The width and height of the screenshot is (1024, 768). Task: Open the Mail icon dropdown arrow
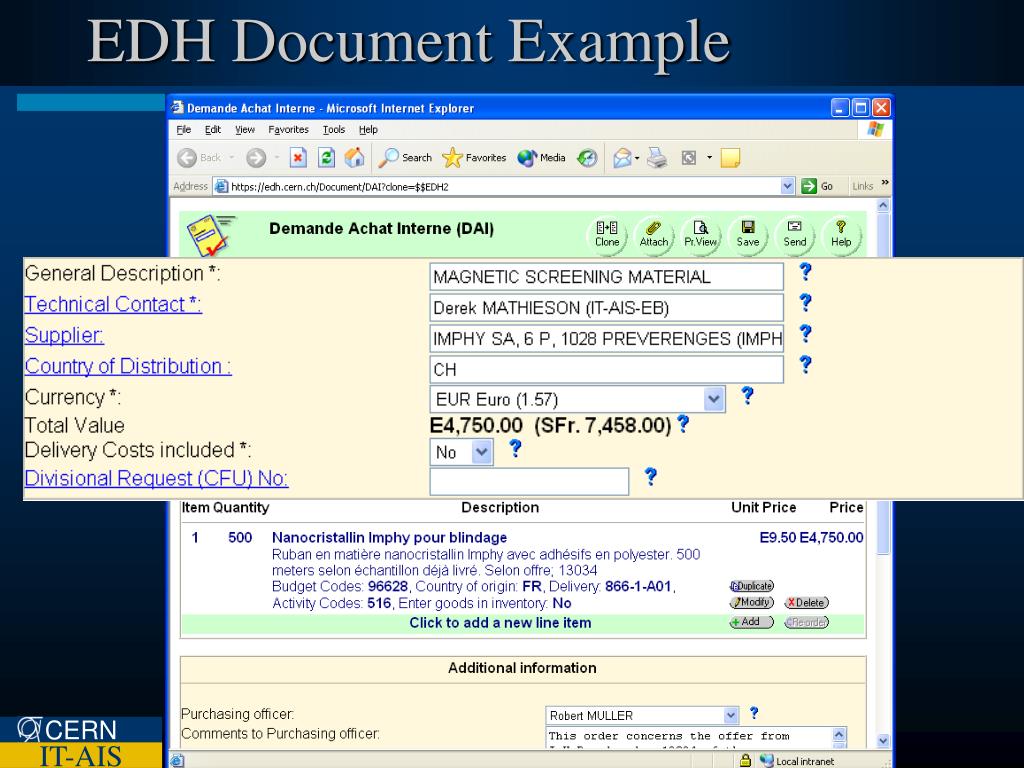tap(637, 157)
